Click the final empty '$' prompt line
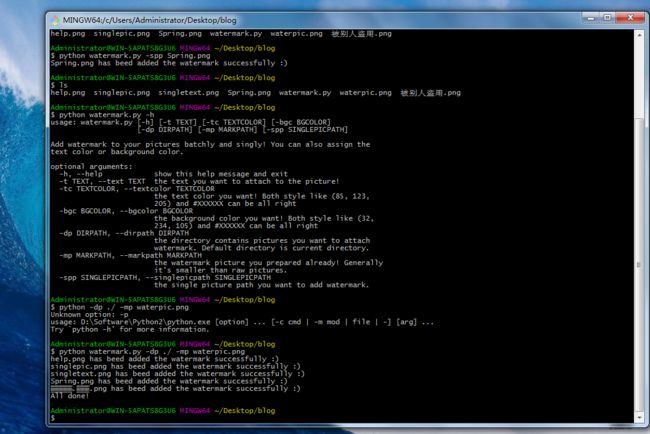This screenshot has height=434, width=650. point(53,419)
